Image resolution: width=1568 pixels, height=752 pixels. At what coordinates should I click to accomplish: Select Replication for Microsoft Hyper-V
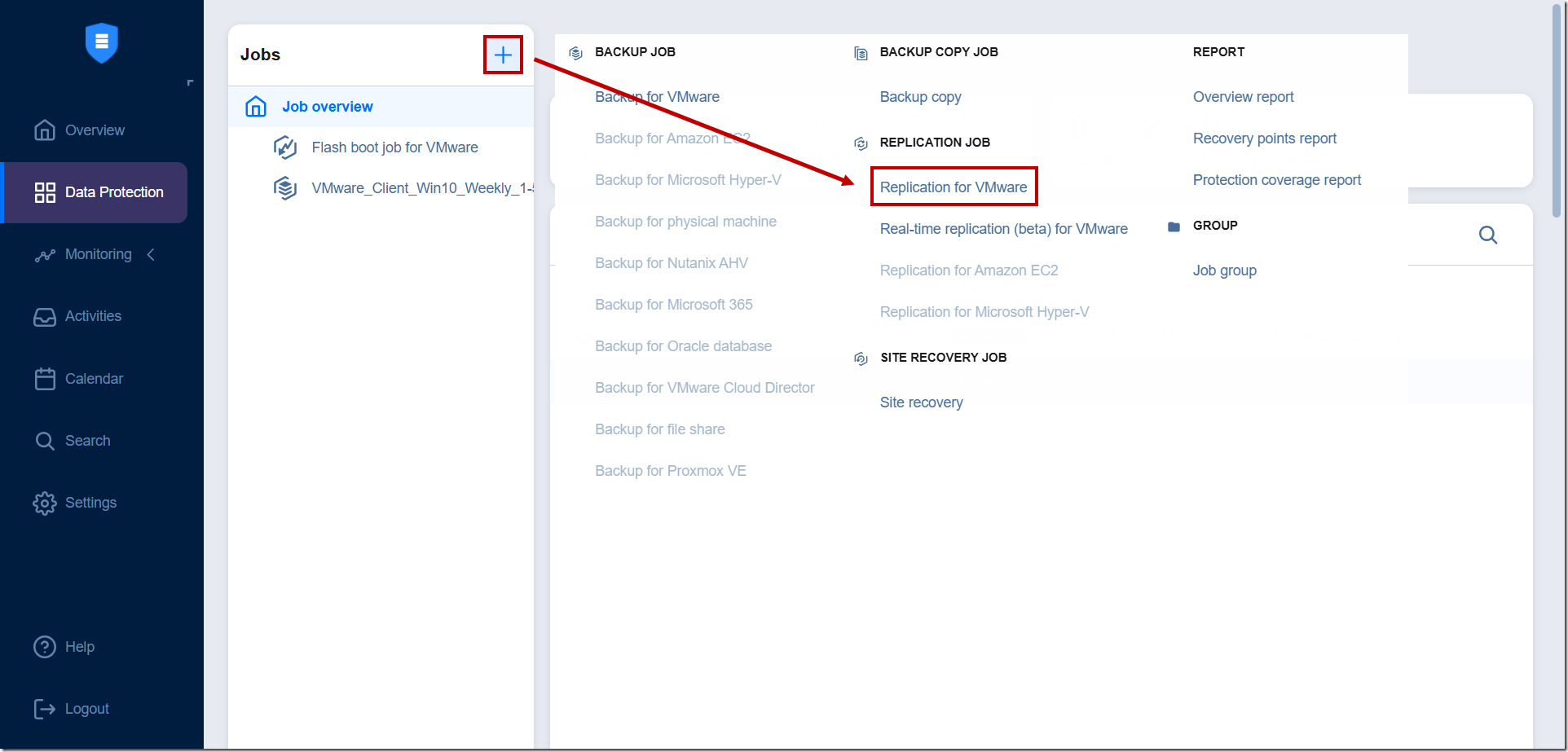click(984, 312)
